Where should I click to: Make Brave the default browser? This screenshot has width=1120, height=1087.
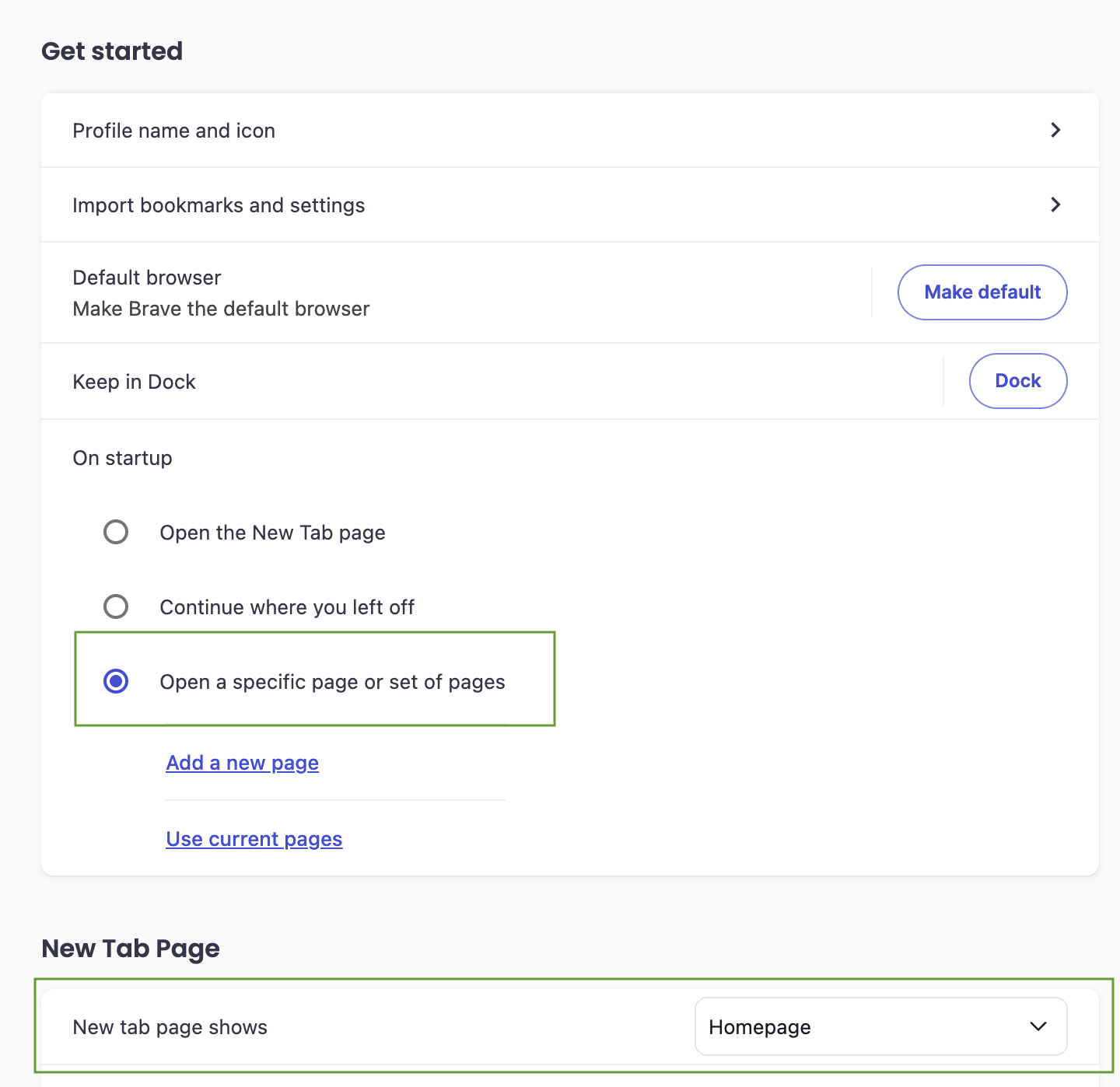(x=982, y=292)
